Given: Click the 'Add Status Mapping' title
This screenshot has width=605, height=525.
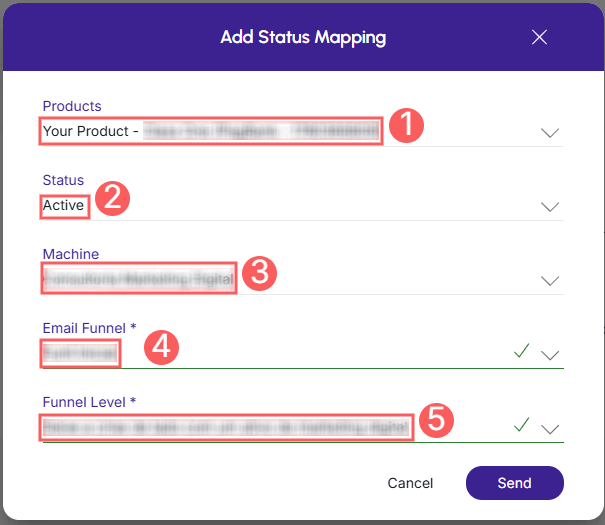Looking at the screenshot, I should pos(303,38).
